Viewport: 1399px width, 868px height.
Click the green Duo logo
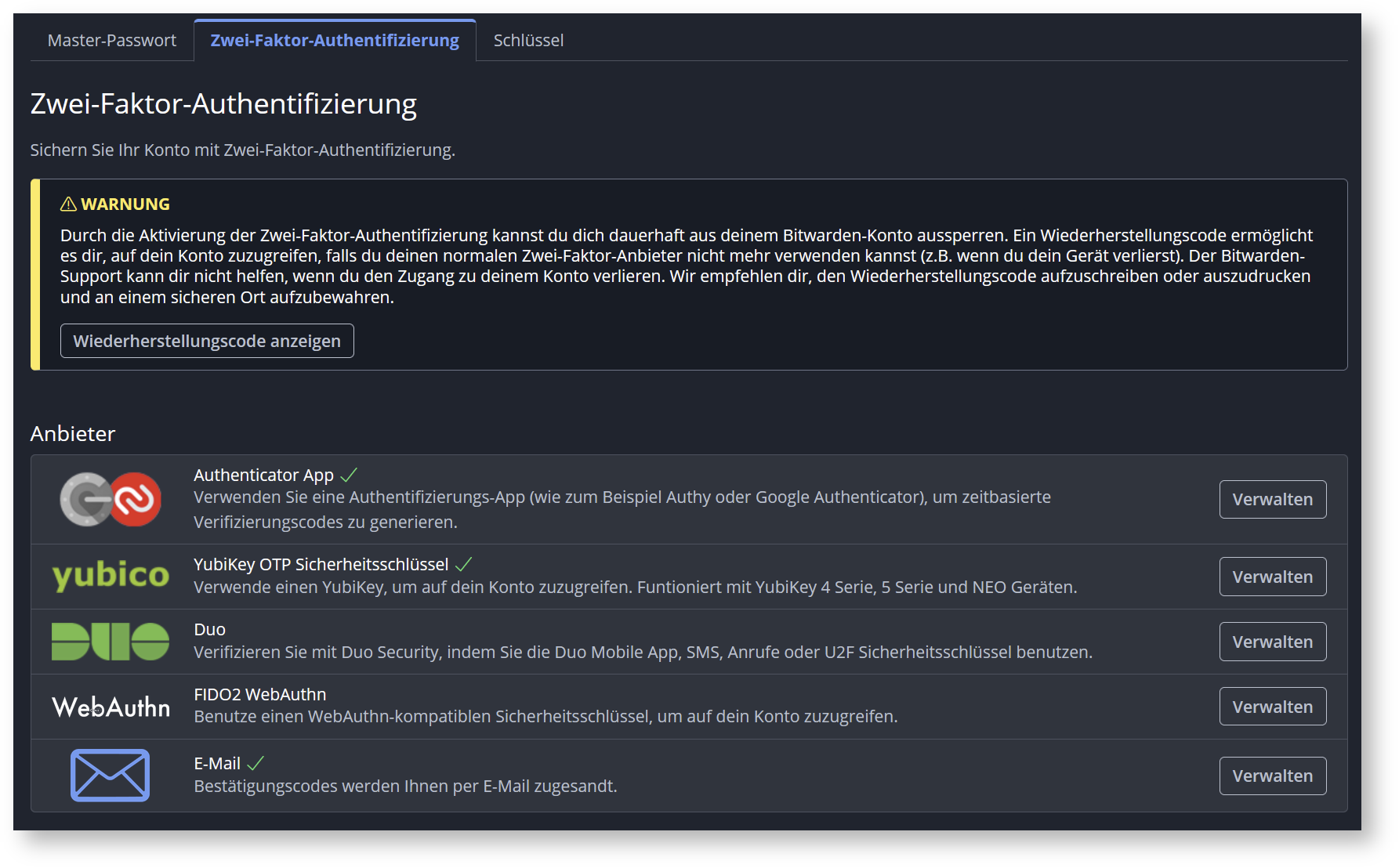click(x=111, y=642)
